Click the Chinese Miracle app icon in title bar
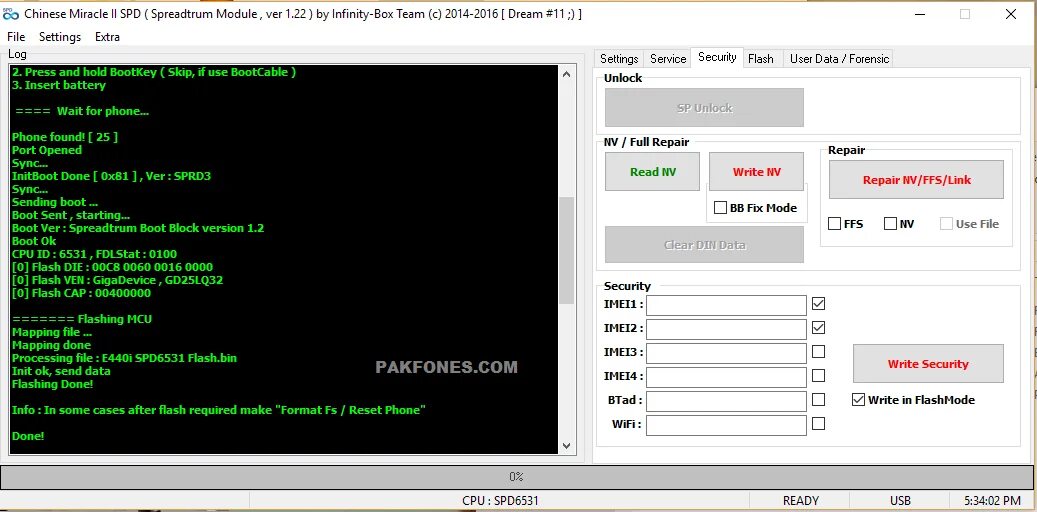1037x512 pixels. point(11,15)
